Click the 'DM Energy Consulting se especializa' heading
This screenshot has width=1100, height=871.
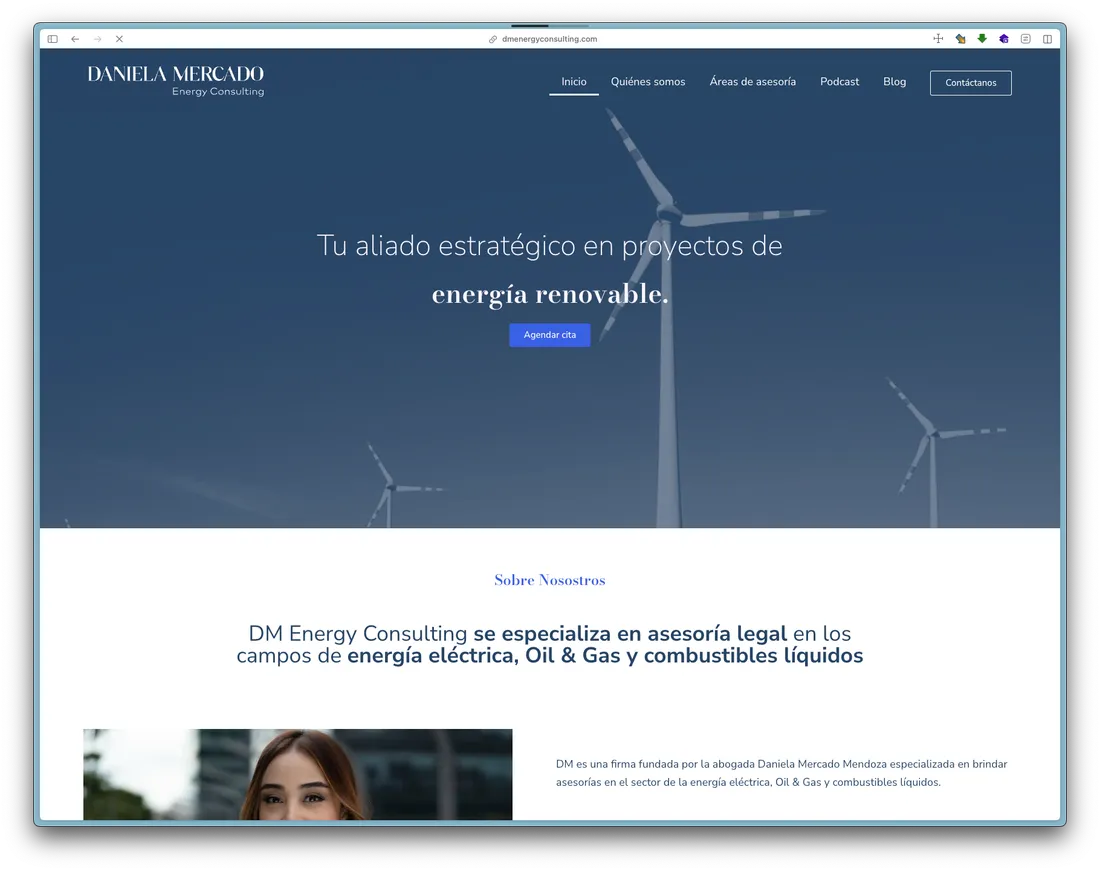[x=549, y=644]
